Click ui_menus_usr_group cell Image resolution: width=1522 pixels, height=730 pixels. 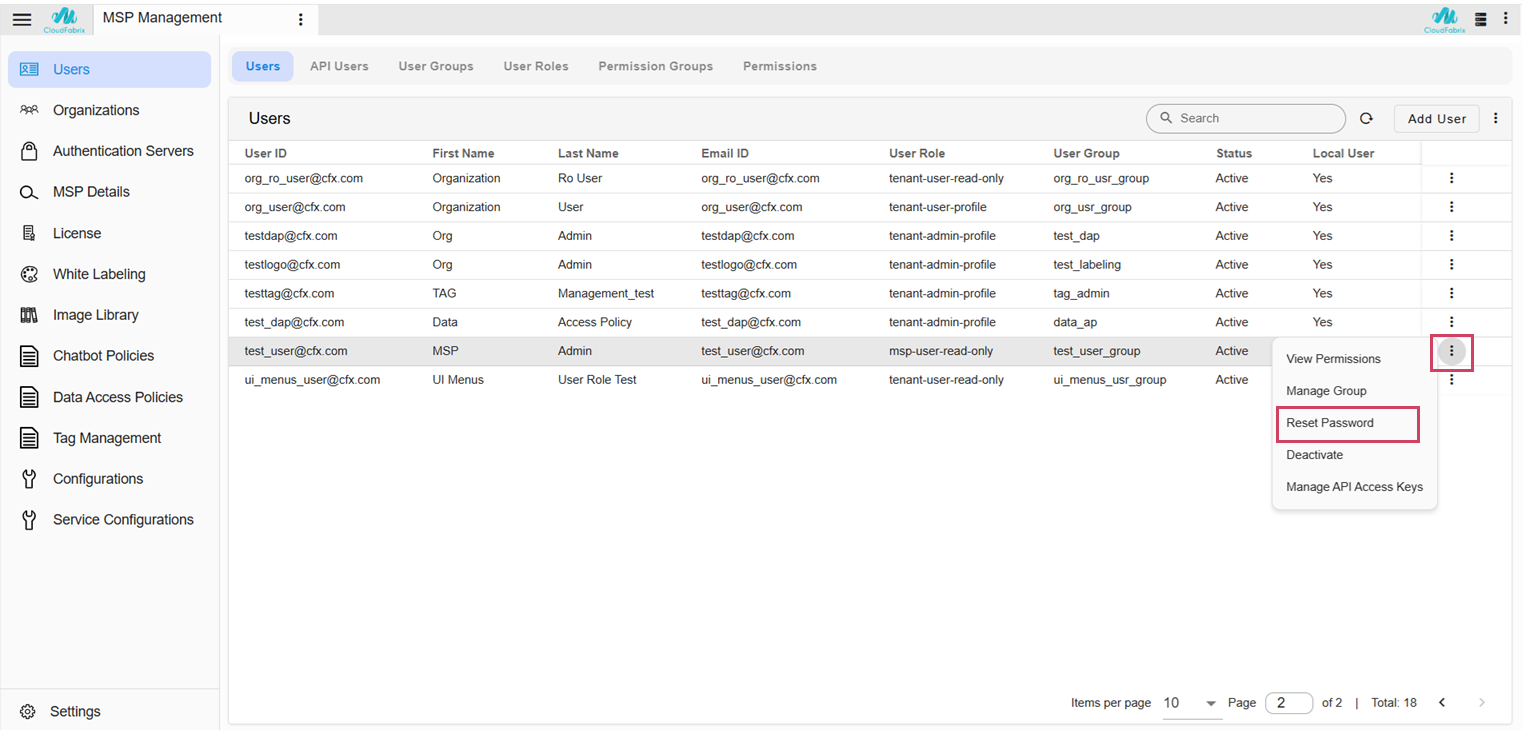coord(1110,380)
